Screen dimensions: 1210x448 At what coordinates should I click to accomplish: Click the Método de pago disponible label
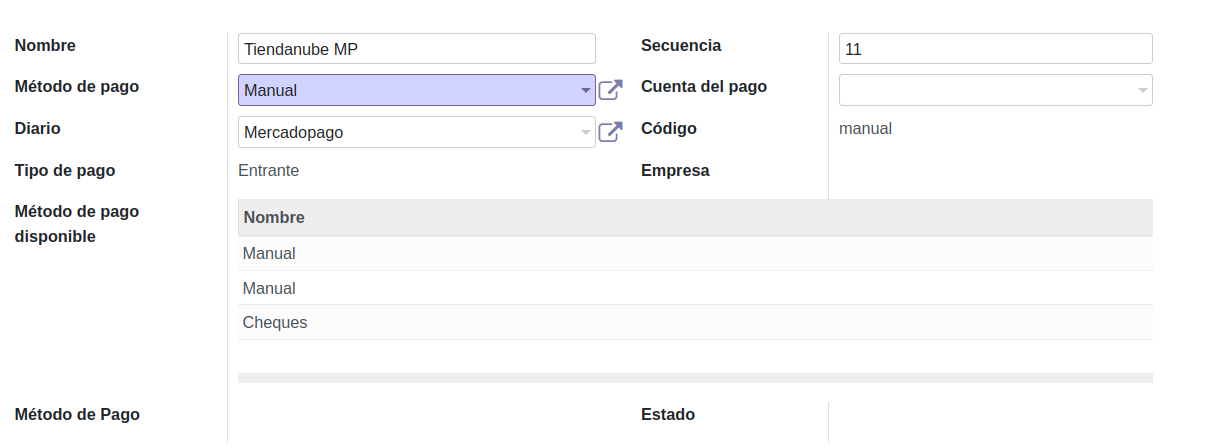click(x=77, y=224)
